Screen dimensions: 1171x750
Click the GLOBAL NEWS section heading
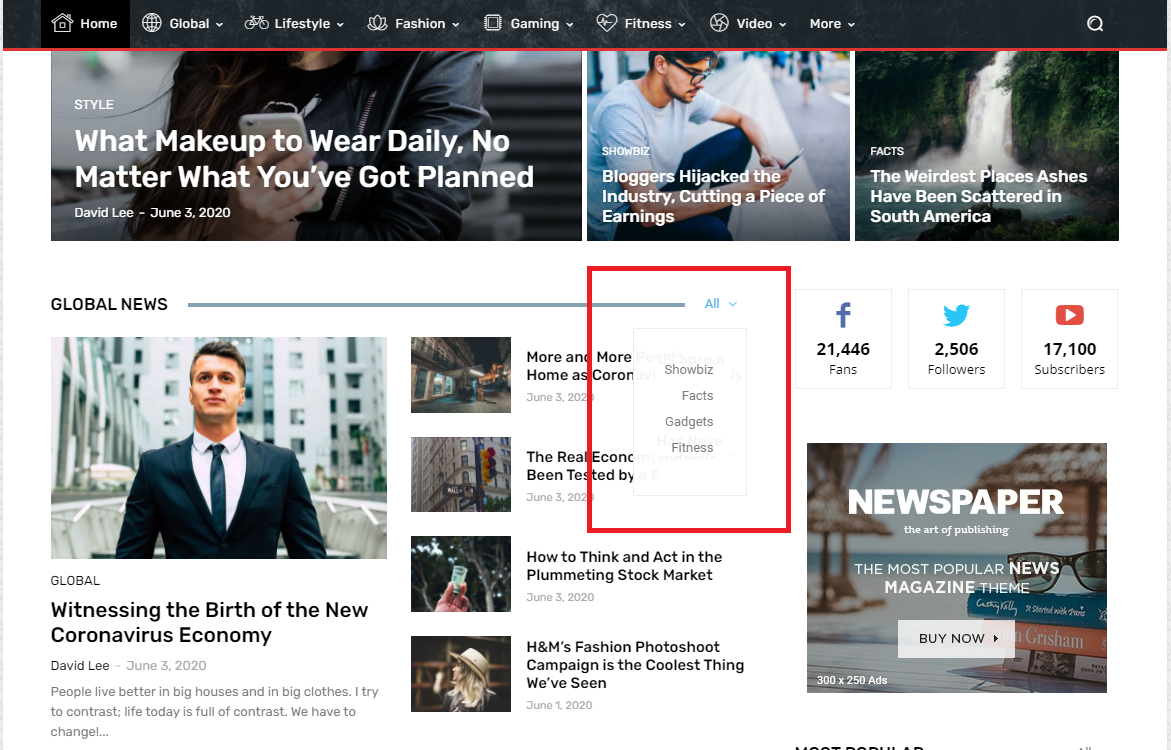click(109, 304)
